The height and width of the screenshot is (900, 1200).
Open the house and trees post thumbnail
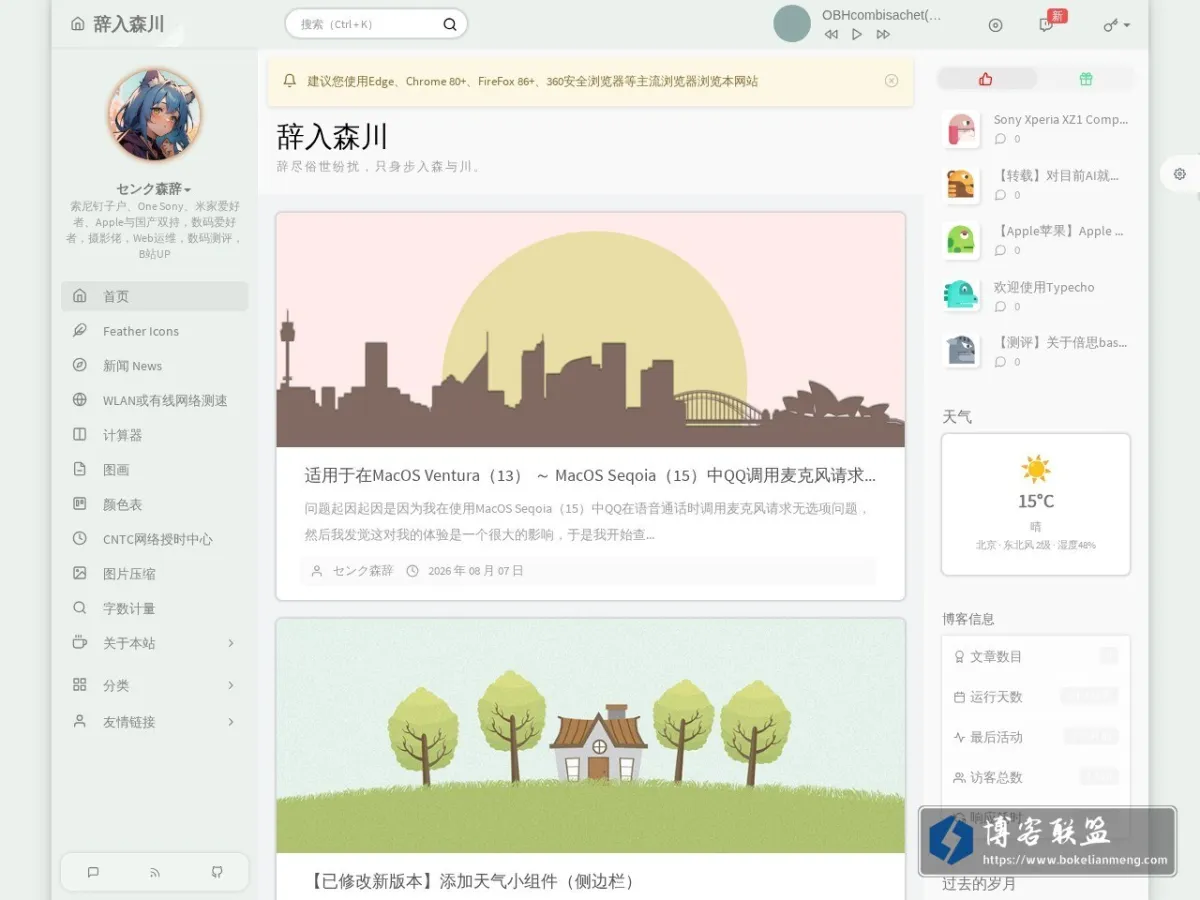pos(591,736)
